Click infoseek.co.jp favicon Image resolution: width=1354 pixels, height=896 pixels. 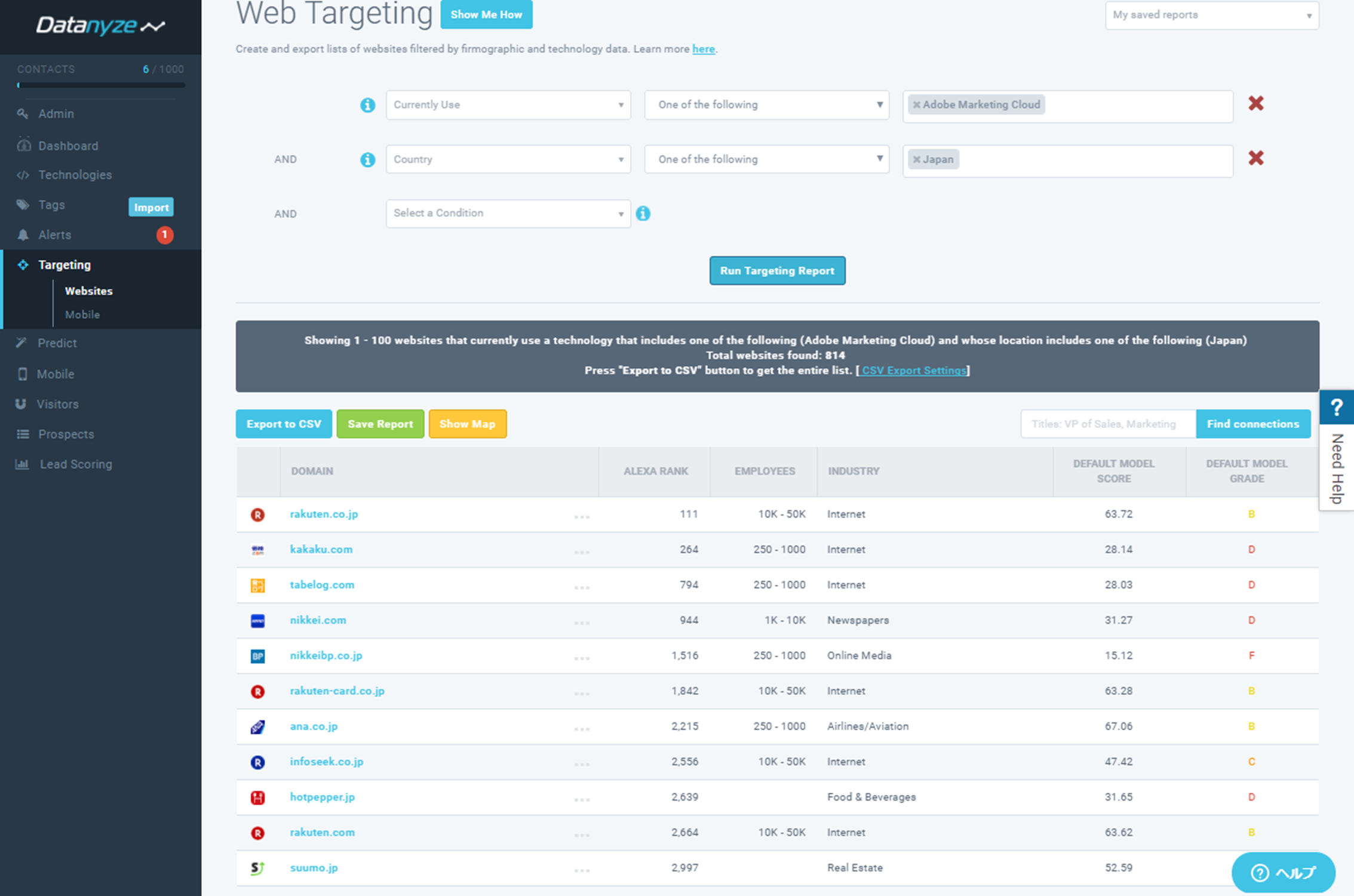click(x=257, y=762)
